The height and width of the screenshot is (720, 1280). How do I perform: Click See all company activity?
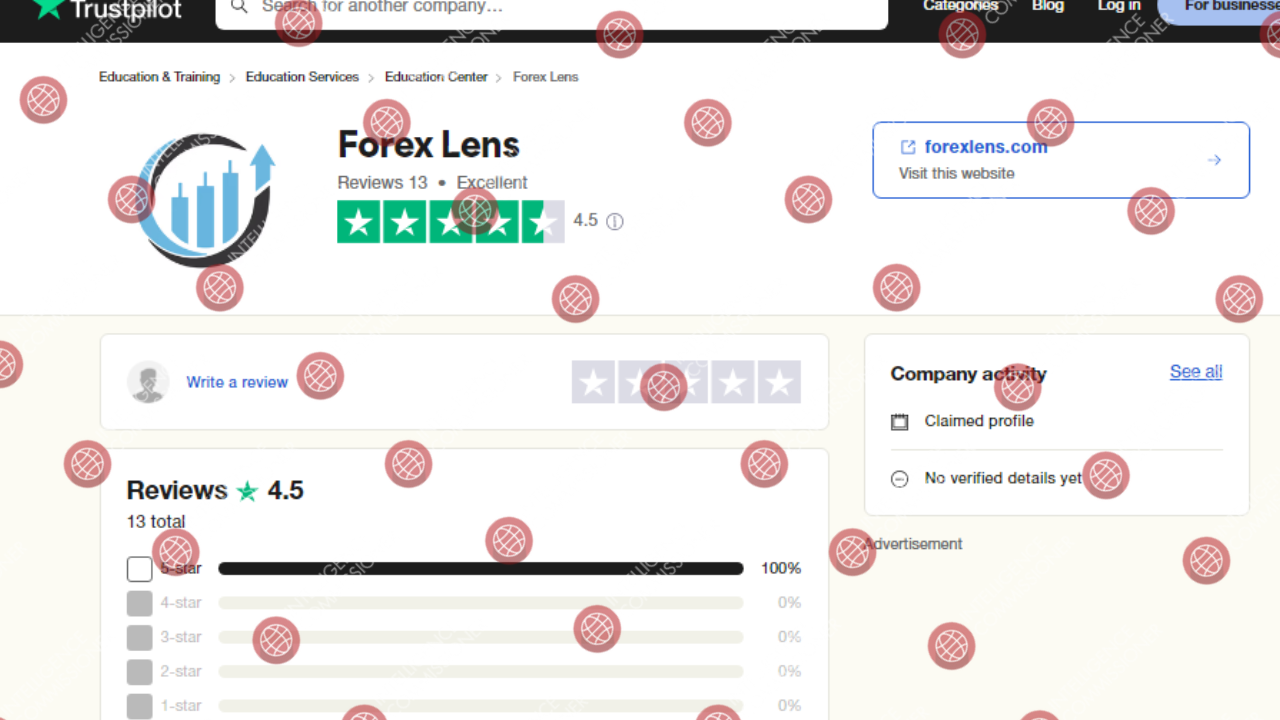click(1196, 372)
